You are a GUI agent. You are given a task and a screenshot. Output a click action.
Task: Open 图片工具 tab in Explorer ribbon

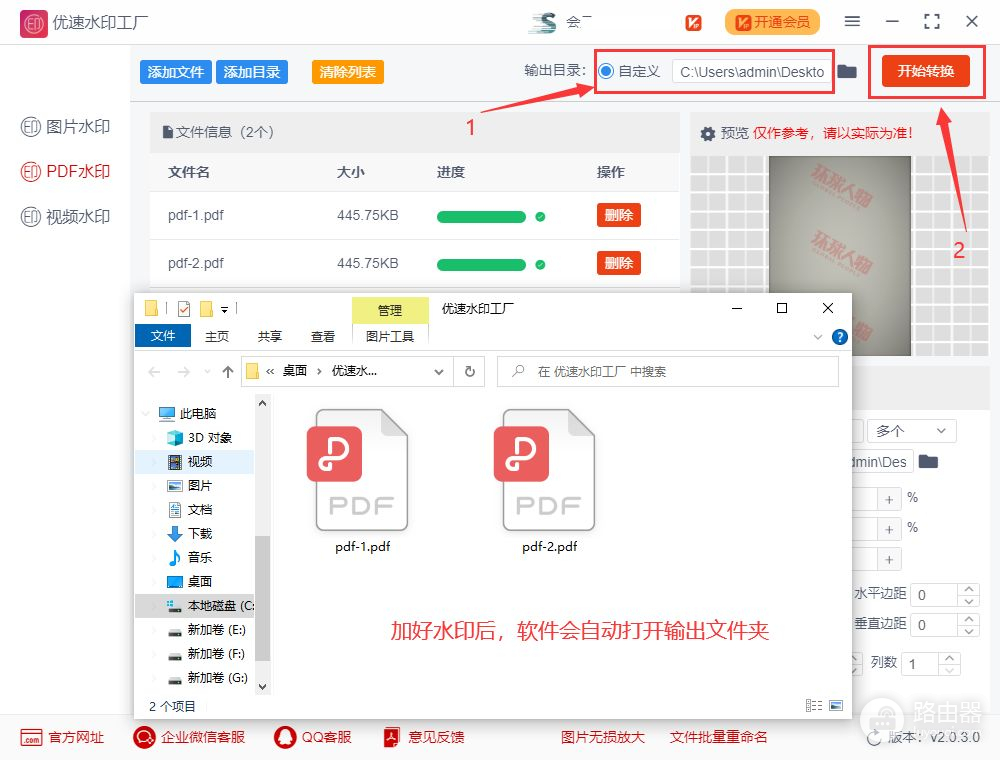tap(390, 336)
